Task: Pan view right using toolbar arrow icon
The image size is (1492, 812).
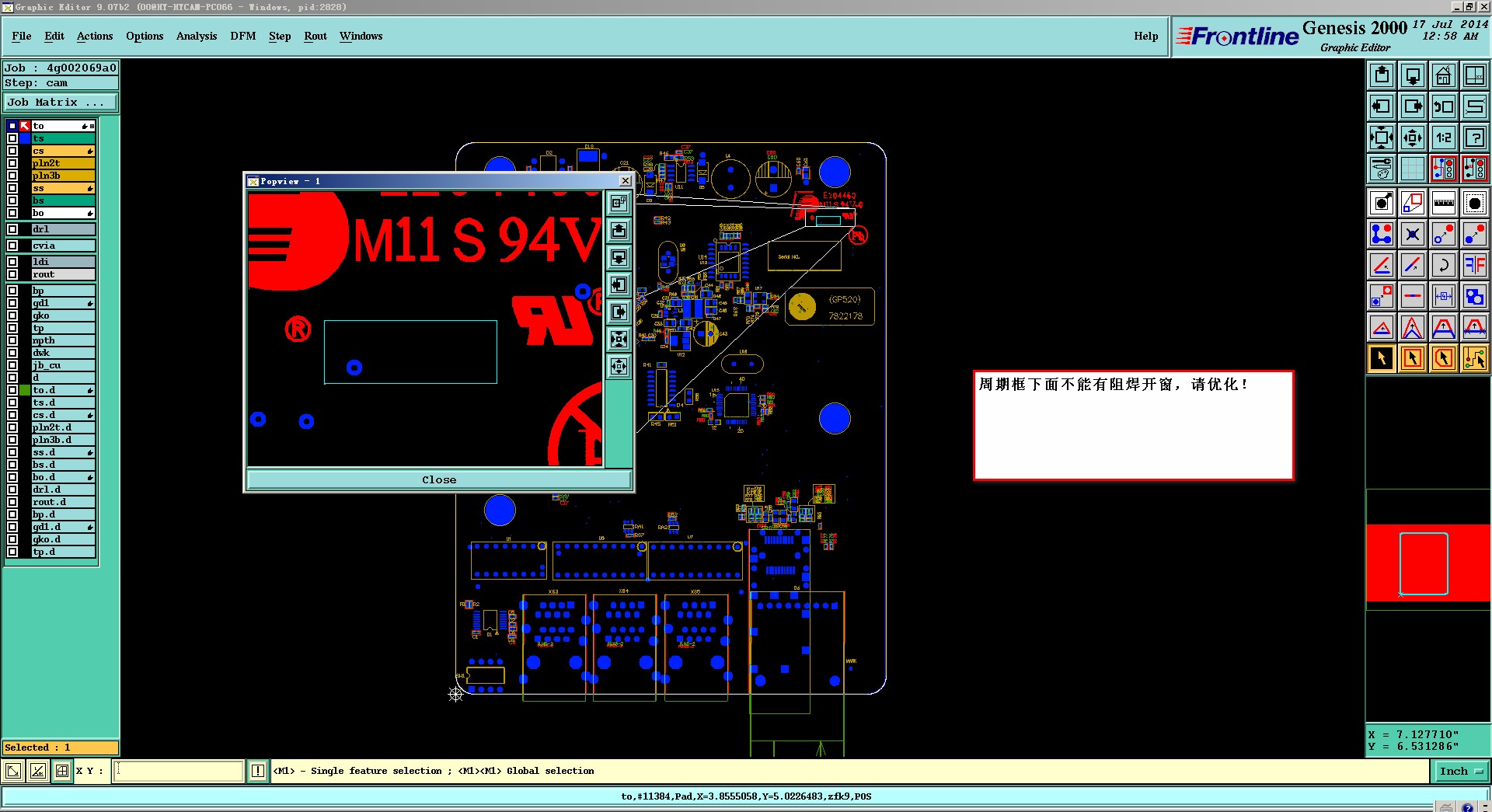Action: pos(1413,106)
